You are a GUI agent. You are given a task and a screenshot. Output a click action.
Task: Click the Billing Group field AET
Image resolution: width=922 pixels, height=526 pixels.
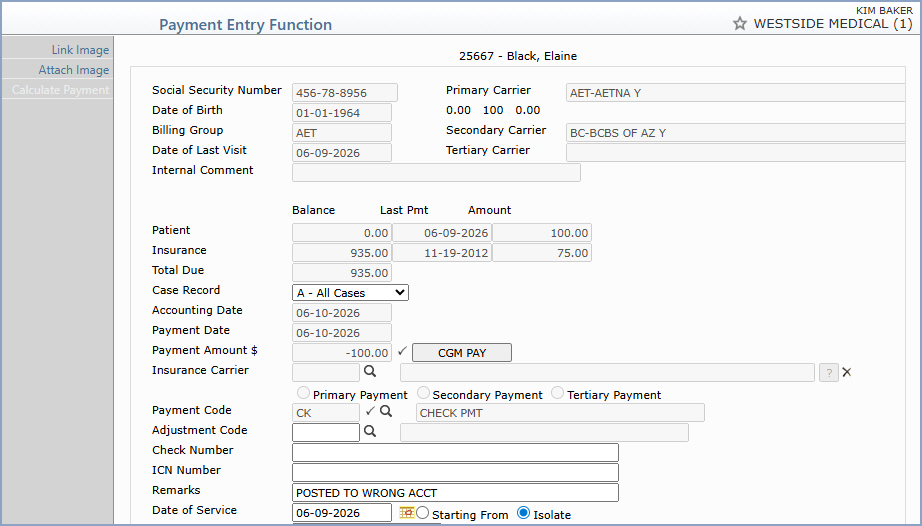point(342,133)
